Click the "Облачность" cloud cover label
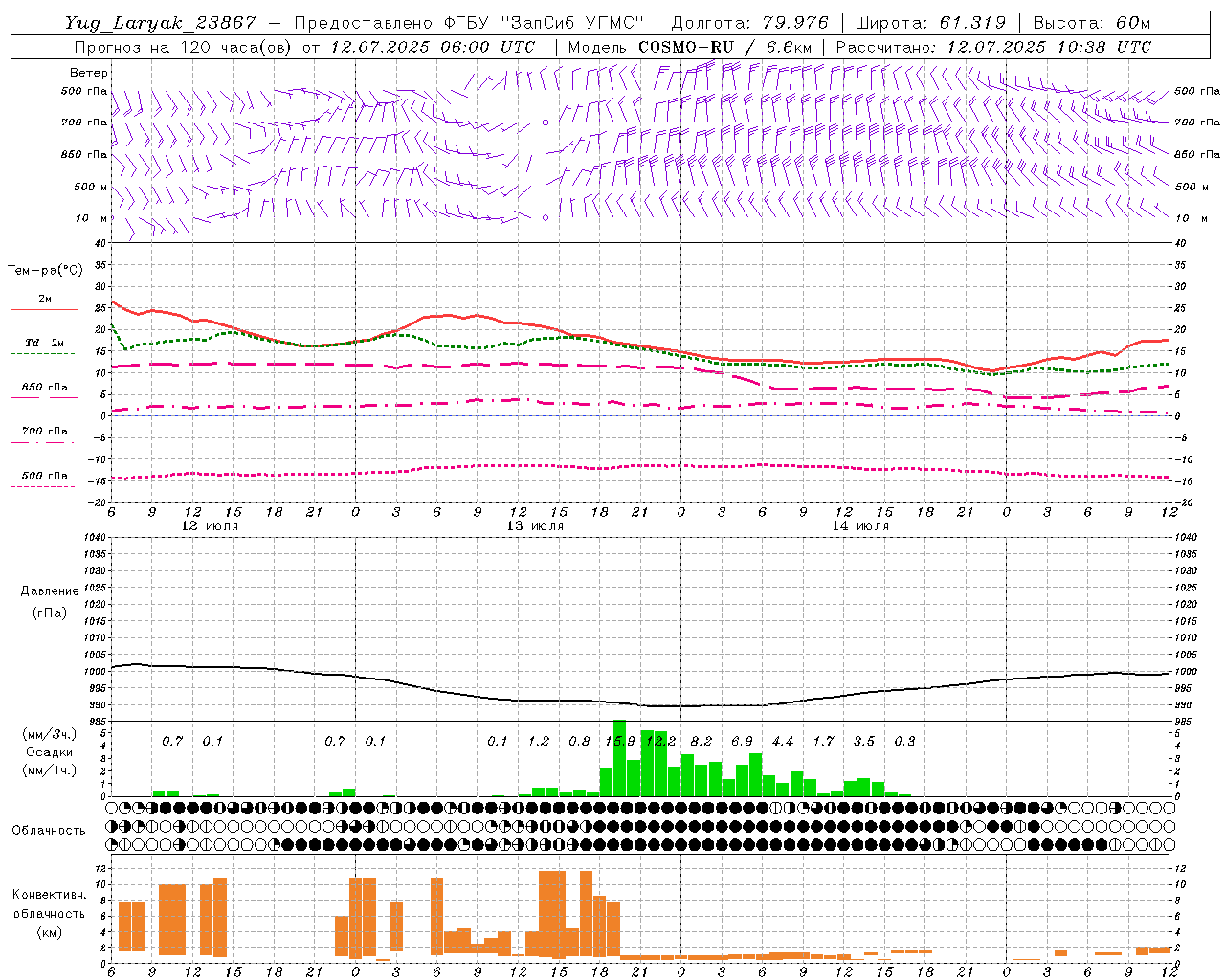The width and height of the screenshot is (1225, 980). pos(49,830)
